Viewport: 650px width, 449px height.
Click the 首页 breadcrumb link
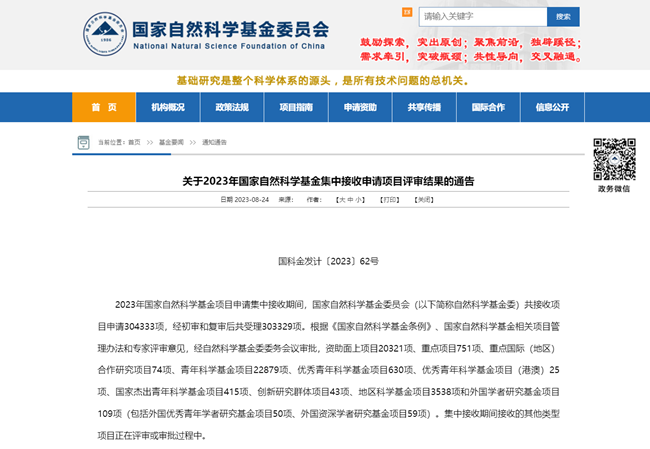[134, 142]
